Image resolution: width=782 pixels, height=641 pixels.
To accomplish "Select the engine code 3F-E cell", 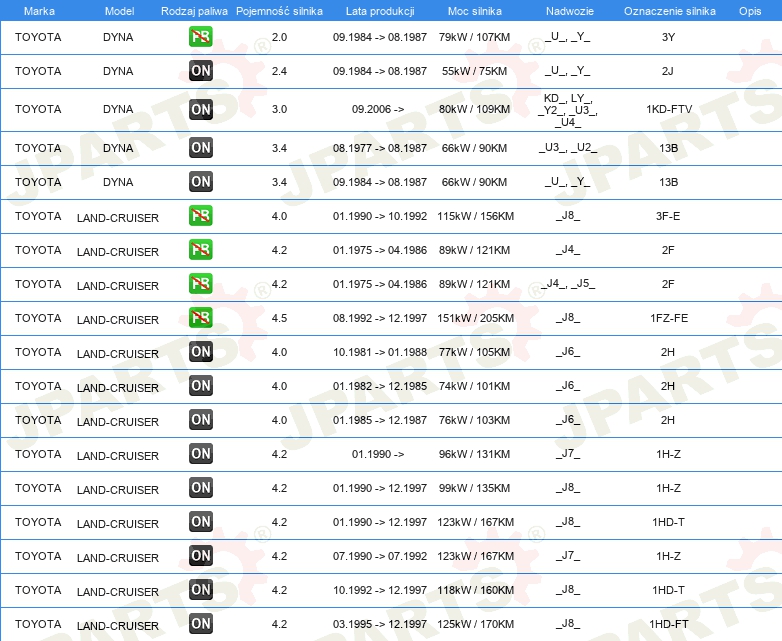I will point(668,216).
